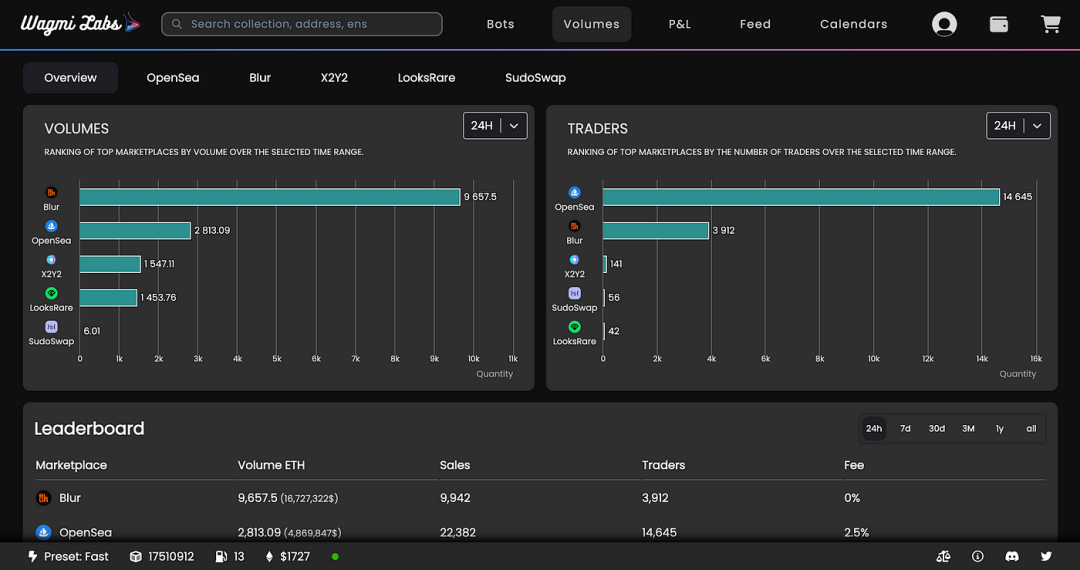Go to the P&L menu

click(679, 24)
